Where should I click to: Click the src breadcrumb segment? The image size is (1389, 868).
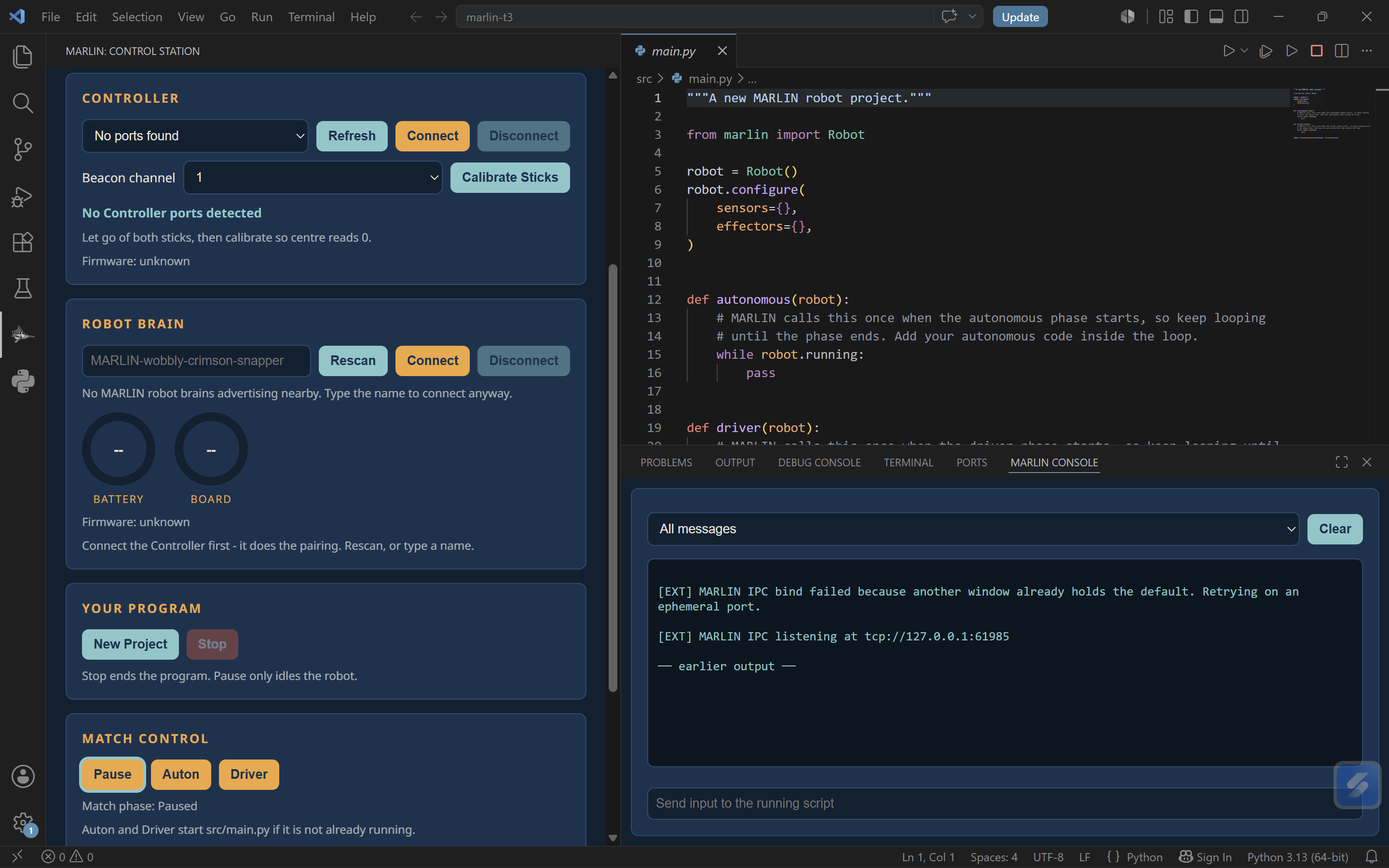click(x=644, y=79)
